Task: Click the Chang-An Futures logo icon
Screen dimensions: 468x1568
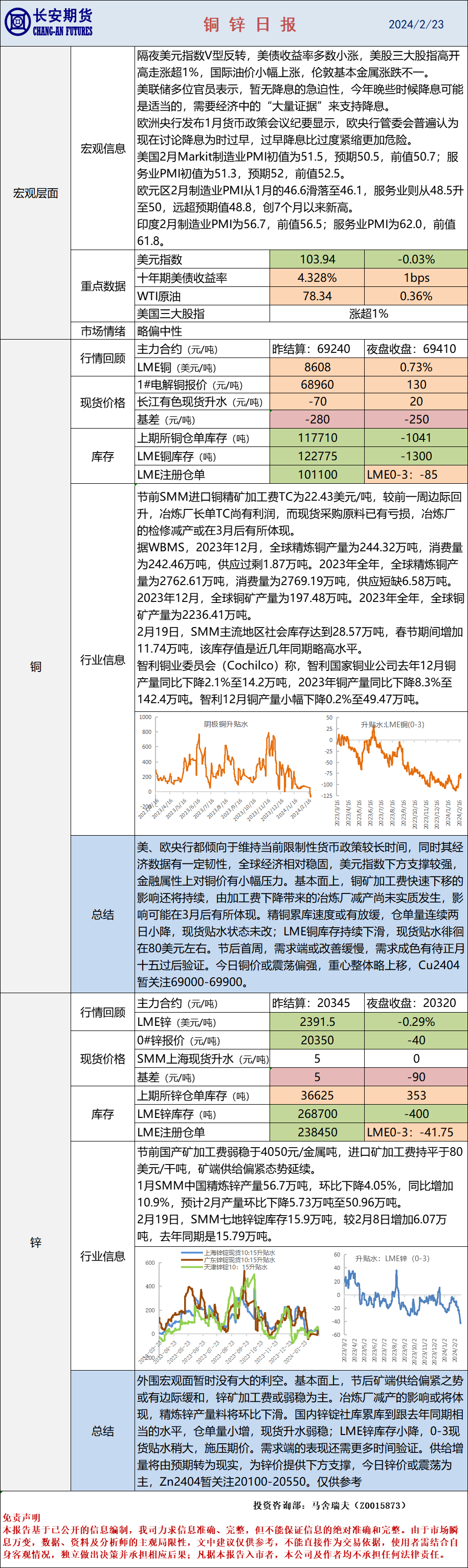Action: tap(17, 23)
